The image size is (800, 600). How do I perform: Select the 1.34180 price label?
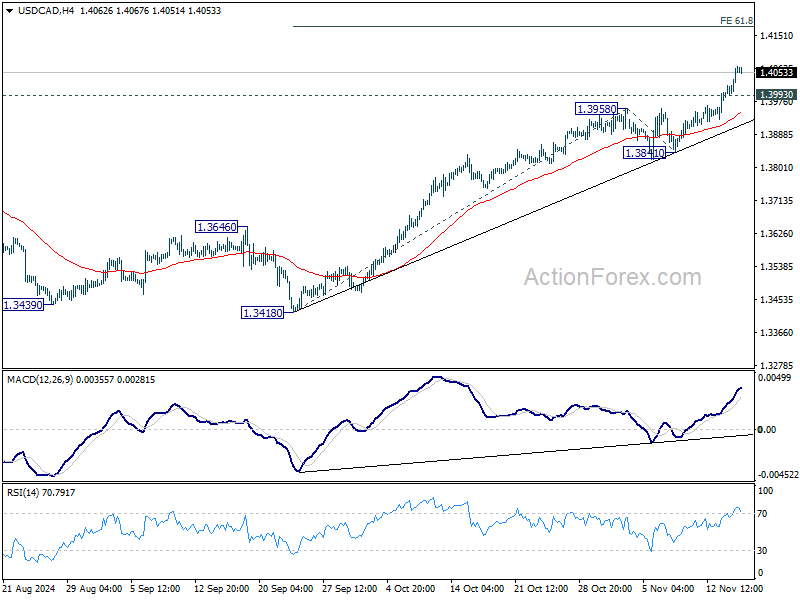262,313
